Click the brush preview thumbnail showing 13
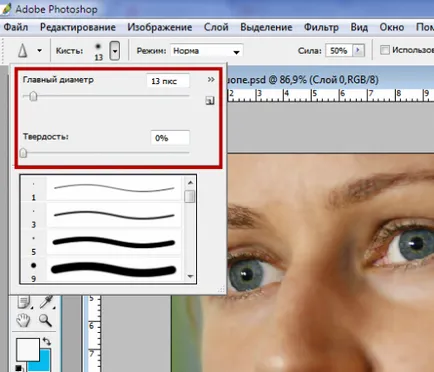 pos(98,51)
